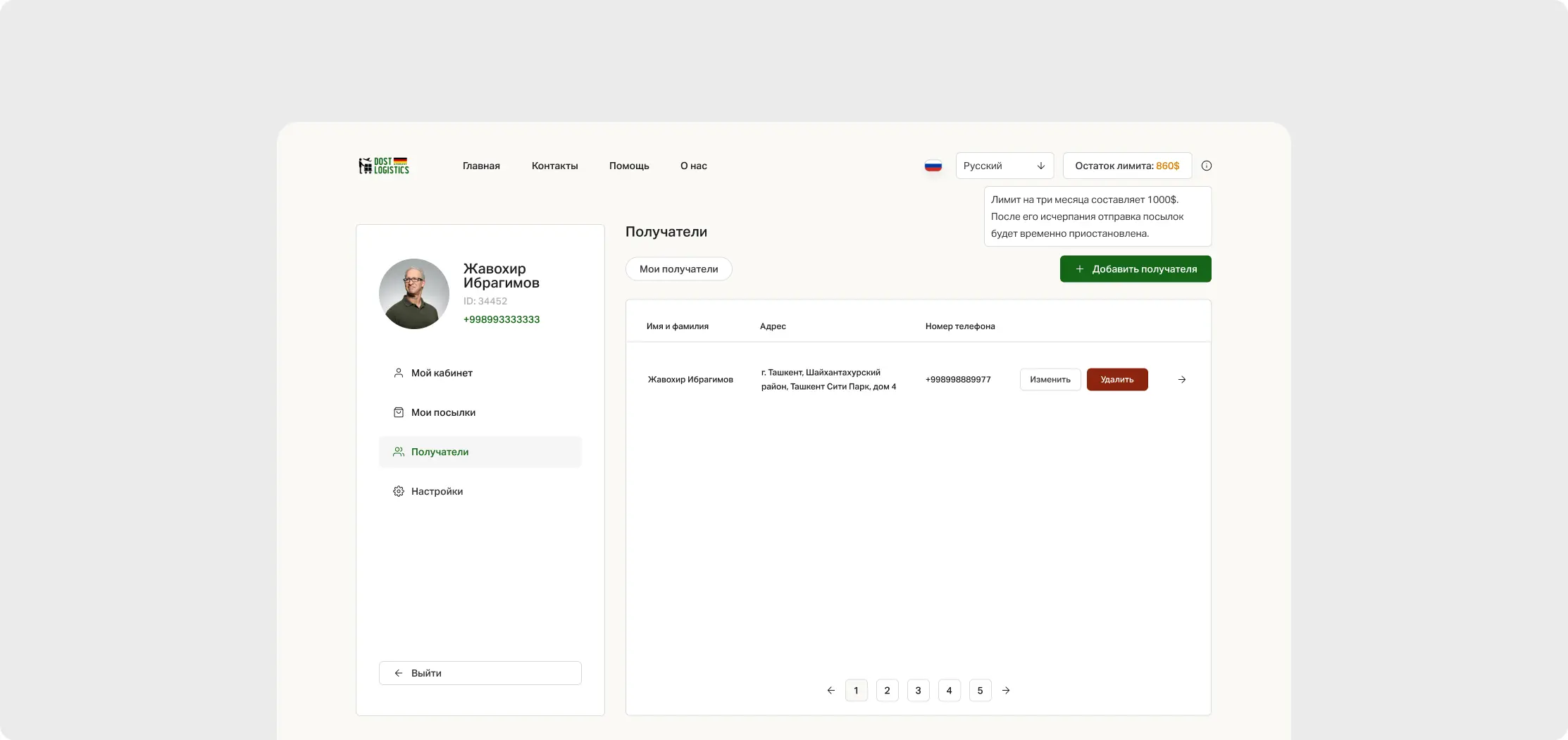Click Номер телефона column header

pyautogui.click(x=960, y=326)
